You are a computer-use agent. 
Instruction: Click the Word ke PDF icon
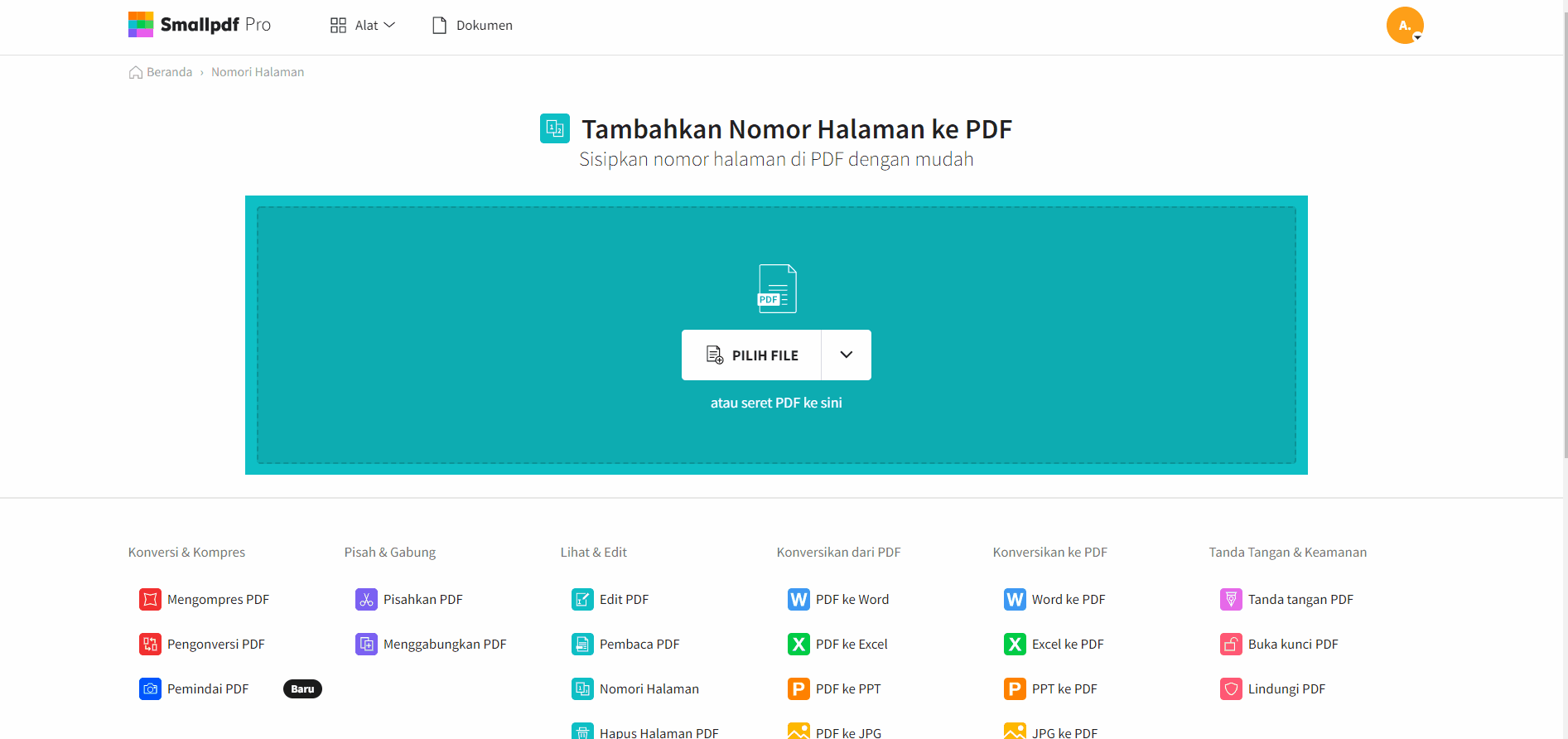click(x=1015, y=599)
